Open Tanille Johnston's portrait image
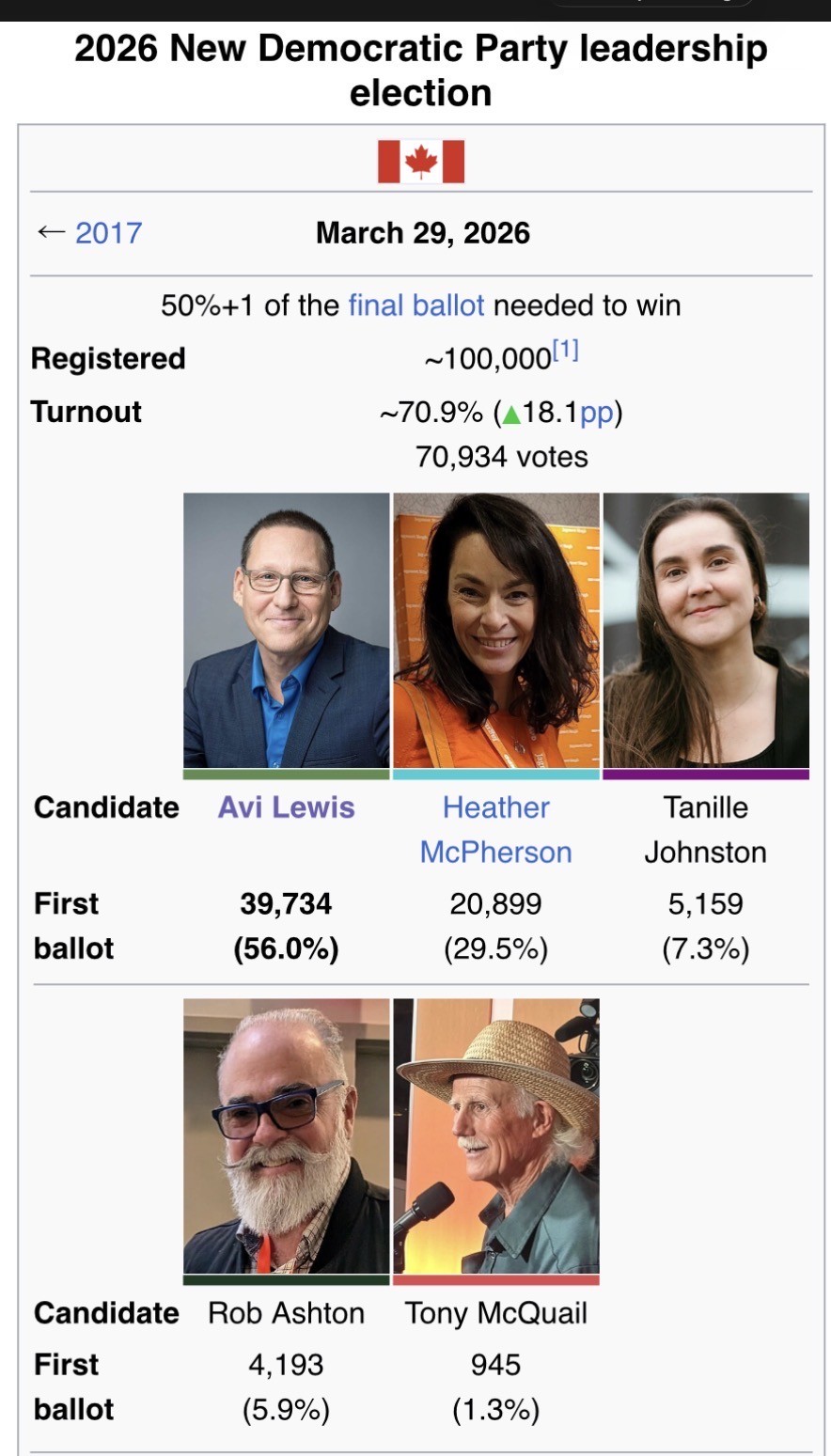The image size is (831, 1456). point(706,630)
